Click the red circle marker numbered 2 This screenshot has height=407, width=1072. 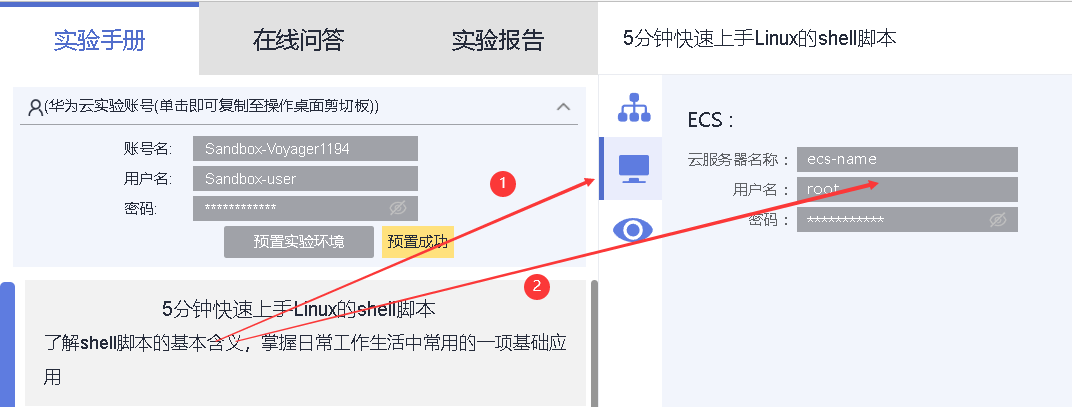(x=537, y=287)
